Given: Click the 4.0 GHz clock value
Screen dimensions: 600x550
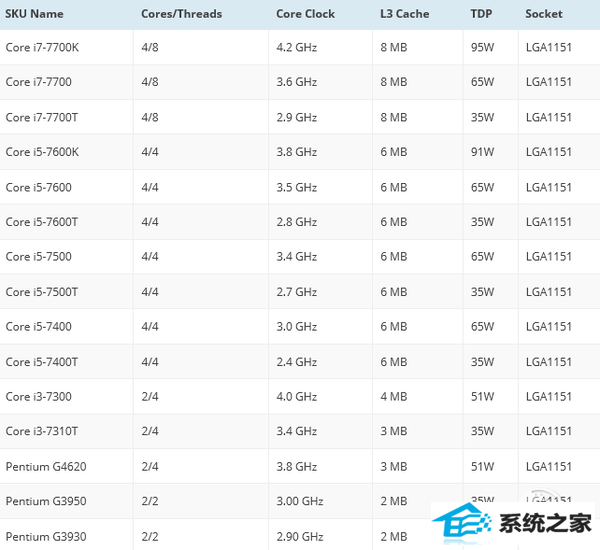Looking at the screenshot, I should click(297, 397).
